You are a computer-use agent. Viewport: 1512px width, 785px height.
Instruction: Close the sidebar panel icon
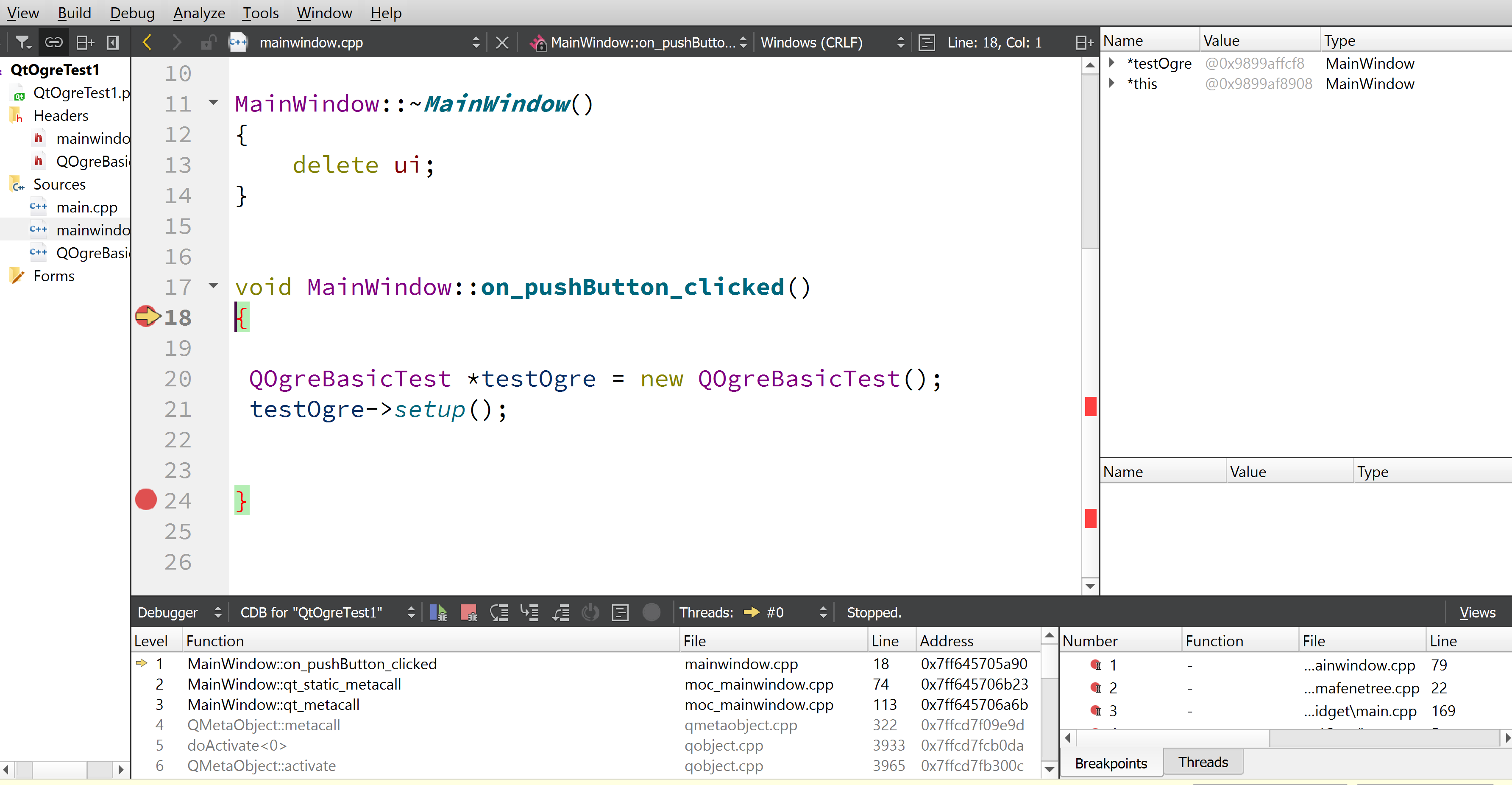pyautogui.click(x=113, y=42)
